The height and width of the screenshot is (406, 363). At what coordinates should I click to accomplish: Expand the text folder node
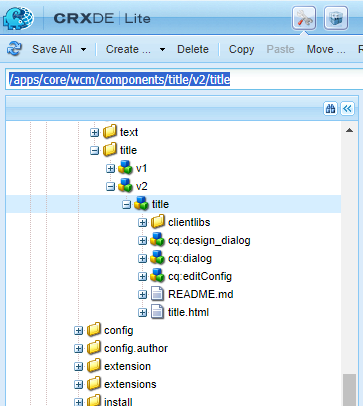tap(95, 133)
